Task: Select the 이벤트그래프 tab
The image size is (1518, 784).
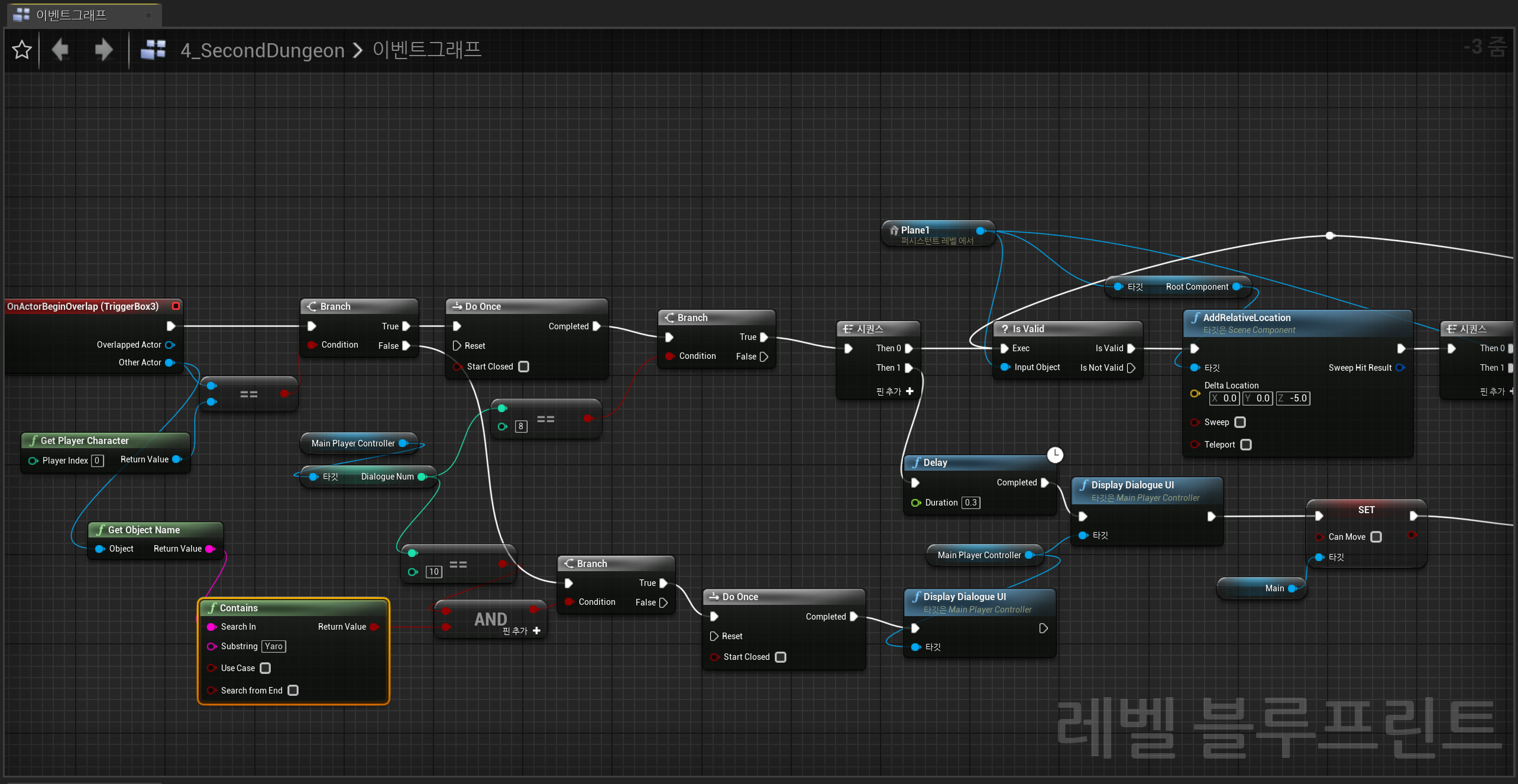Action: (71, 15)
